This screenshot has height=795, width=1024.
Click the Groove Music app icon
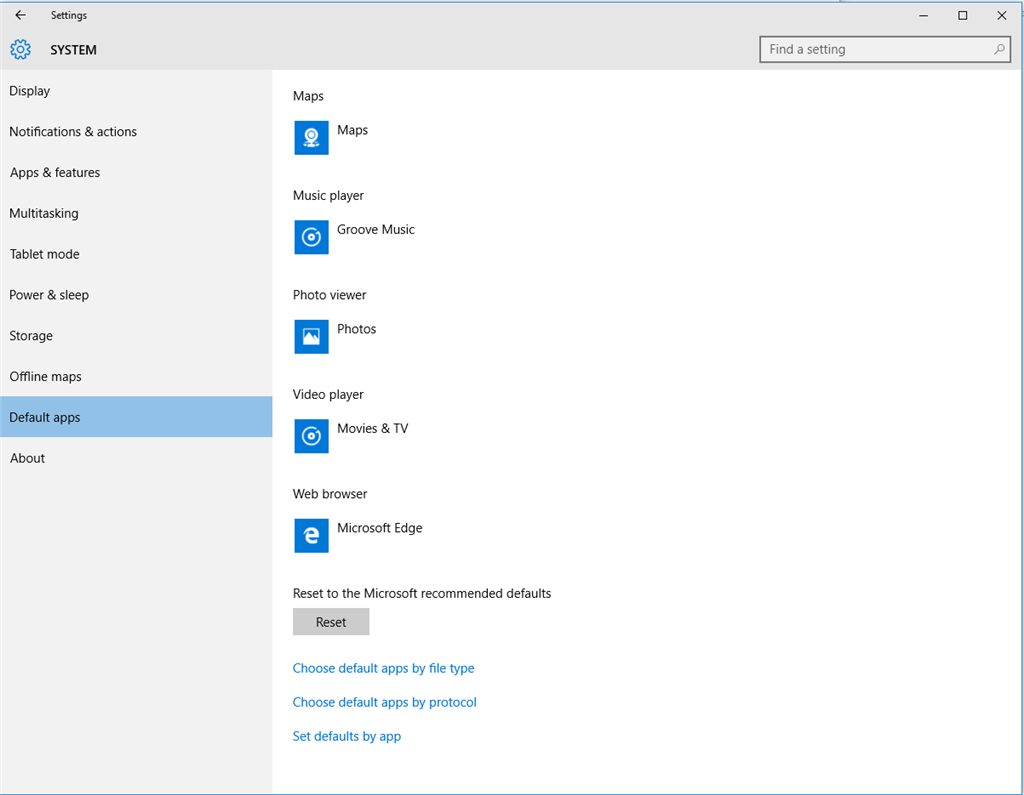point(311,237)
